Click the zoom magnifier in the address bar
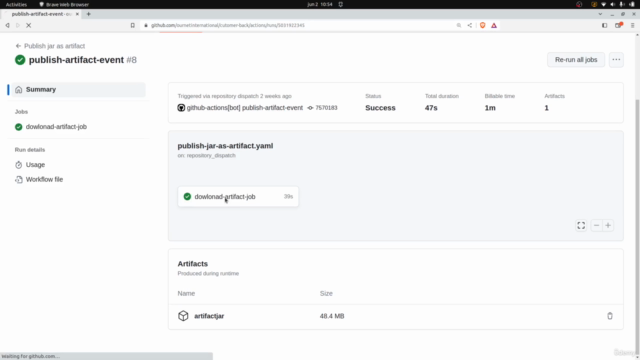The height and width of the screenshot is (360, 640). pos(459,25)
